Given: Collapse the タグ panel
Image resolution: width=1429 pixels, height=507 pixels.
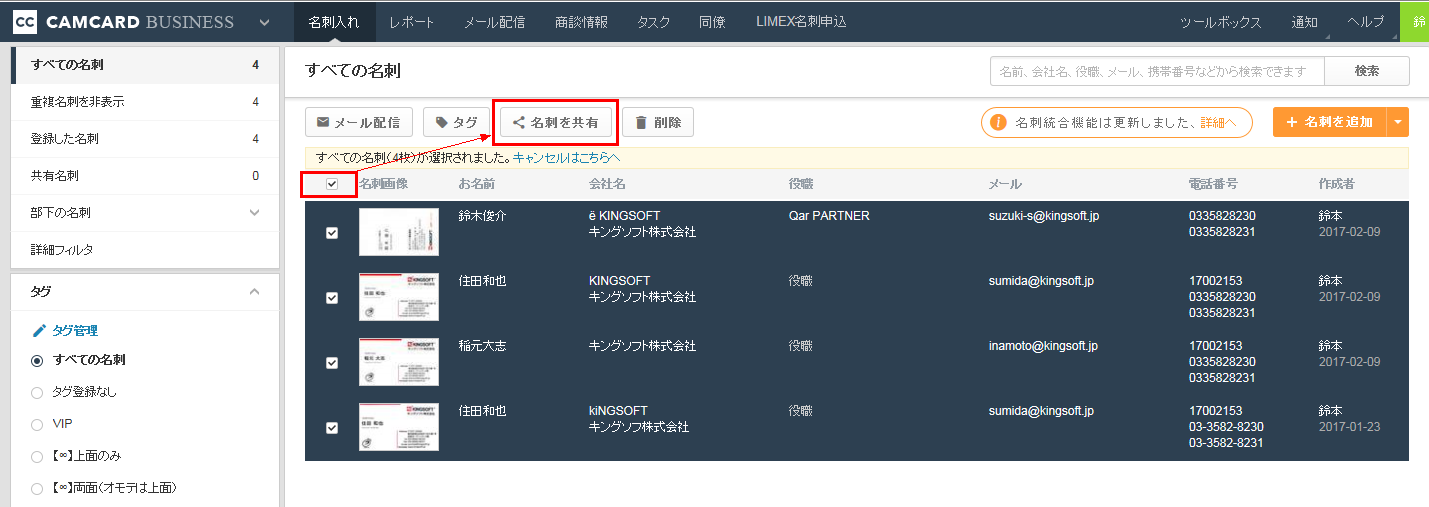Looking at the screenshot, I should [x=254, y=291].
